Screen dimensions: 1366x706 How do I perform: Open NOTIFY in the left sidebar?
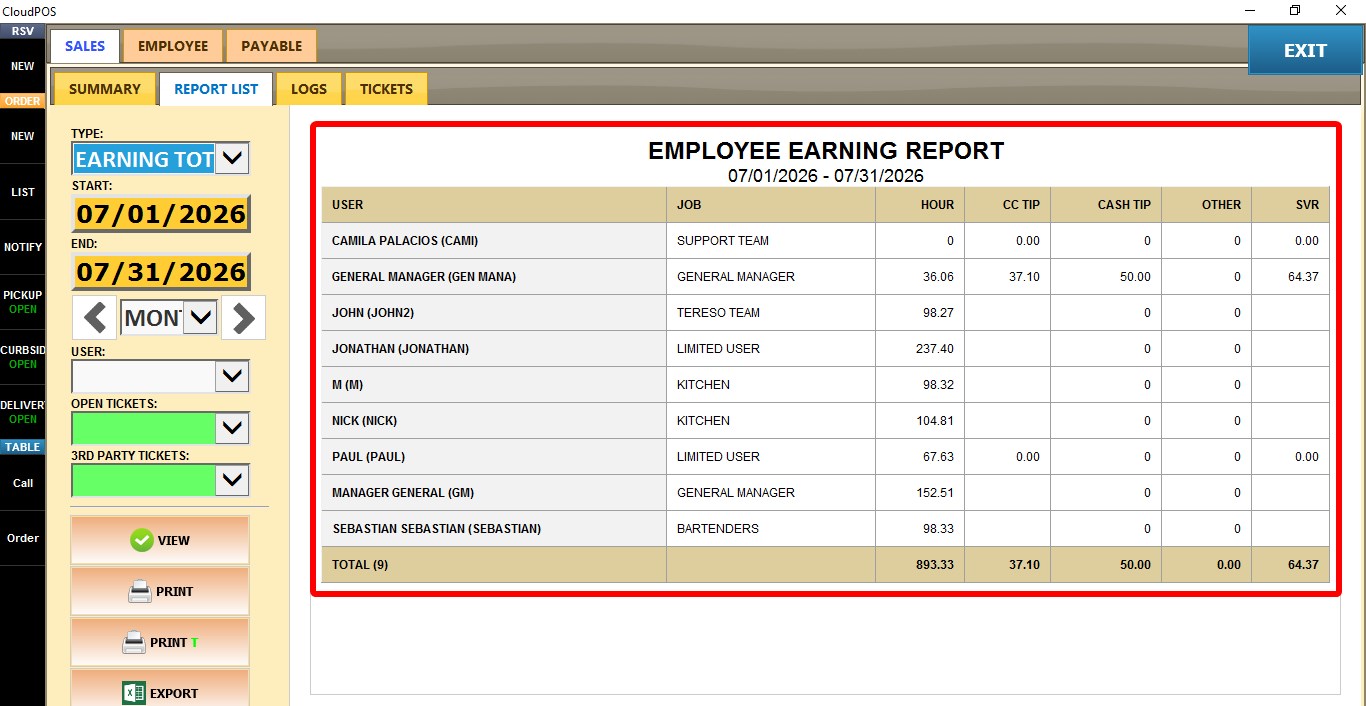22,247
